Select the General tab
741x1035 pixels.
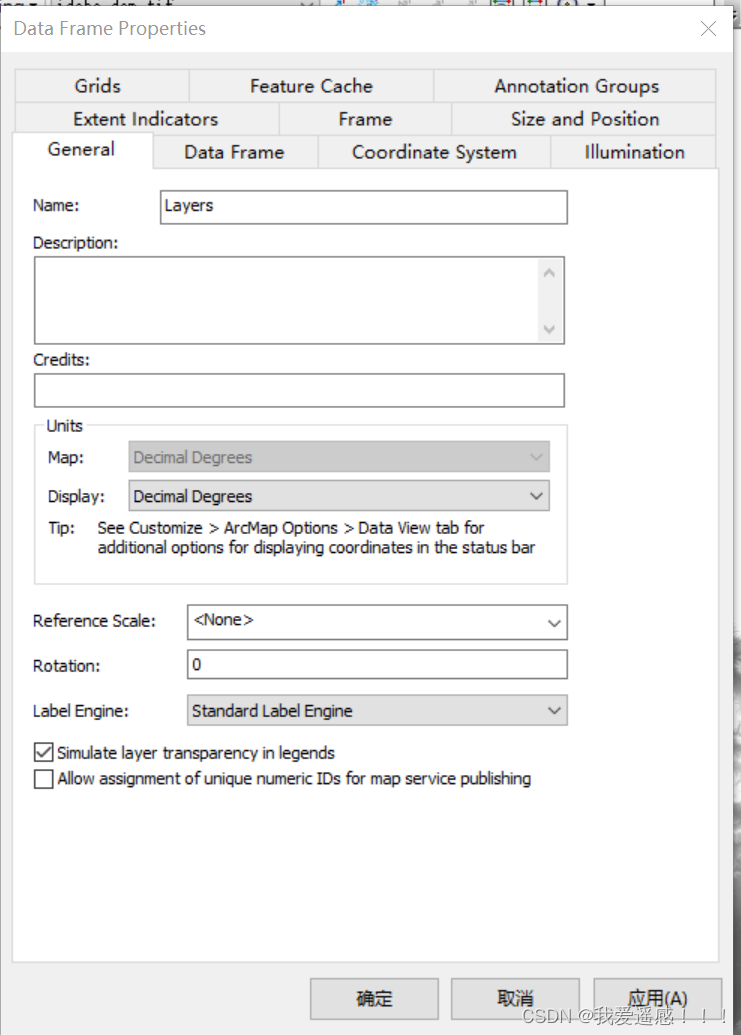tap(82, 150)
